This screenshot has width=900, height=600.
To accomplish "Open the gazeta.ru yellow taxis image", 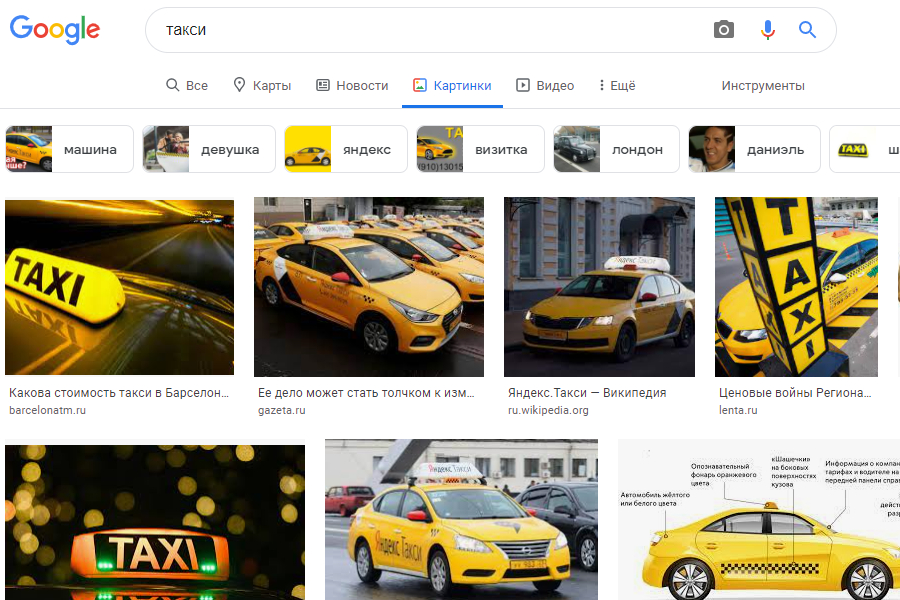I will pyautogui.click(x=368, y=288).
